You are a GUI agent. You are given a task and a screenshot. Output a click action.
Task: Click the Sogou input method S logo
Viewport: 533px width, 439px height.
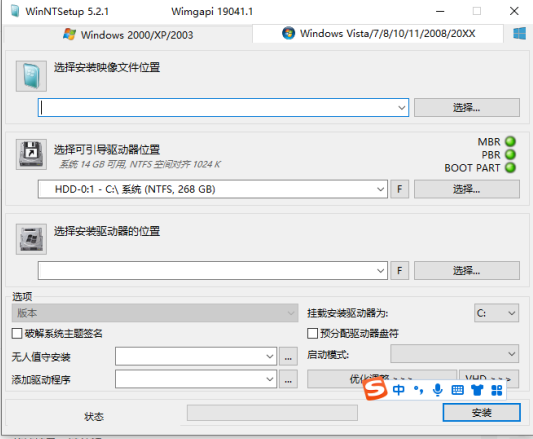click(375, 389)
